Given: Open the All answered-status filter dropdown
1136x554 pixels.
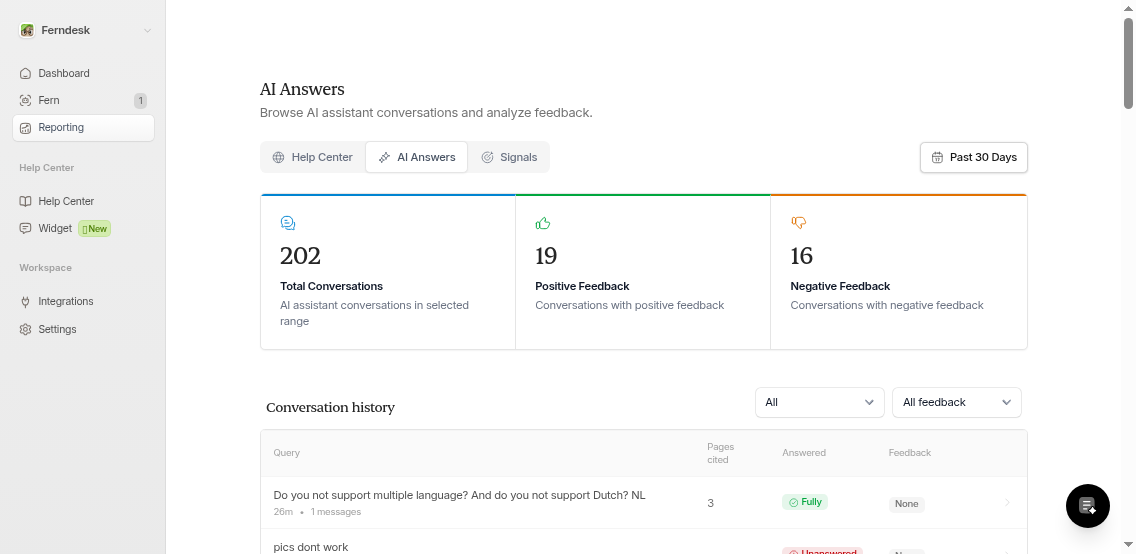Looking at the screenshot, I should coord(819,403).
